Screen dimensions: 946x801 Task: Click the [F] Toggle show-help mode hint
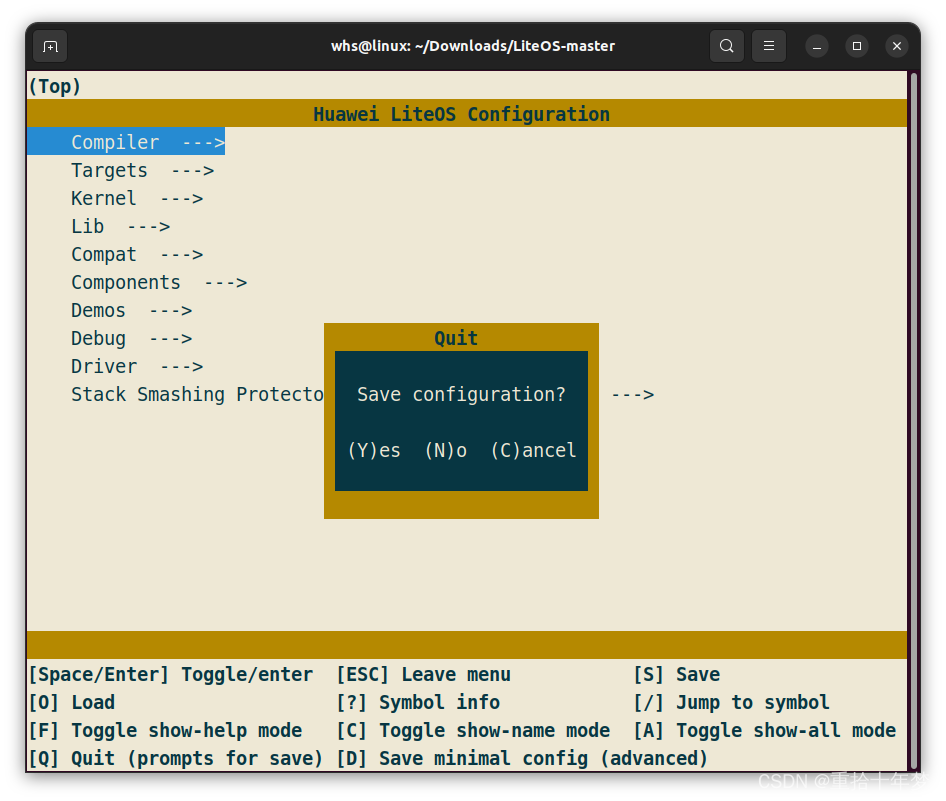165,730
